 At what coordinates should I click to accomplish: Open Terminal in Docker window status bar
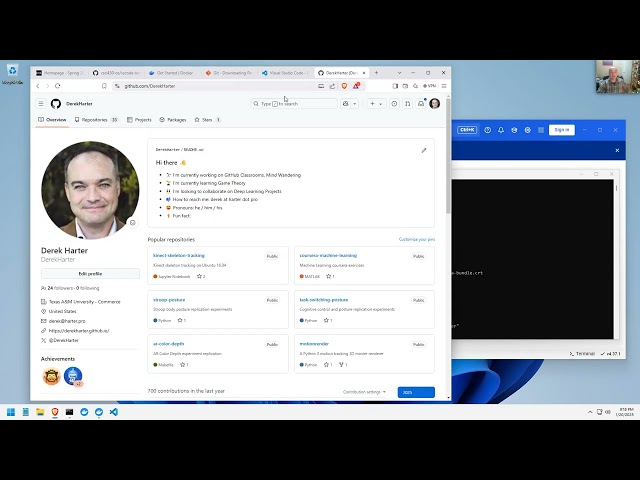(582, 353)
